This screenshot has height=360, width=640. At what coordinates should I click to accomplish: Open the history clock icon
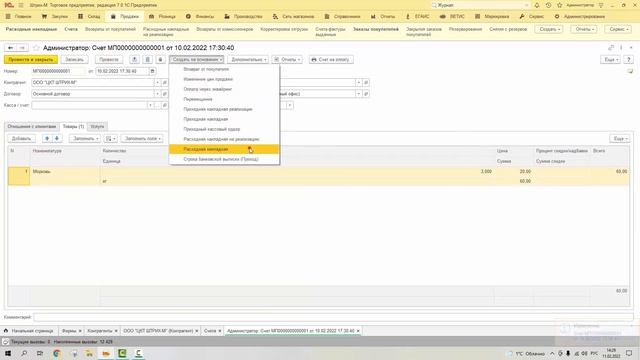click(548, 5)
